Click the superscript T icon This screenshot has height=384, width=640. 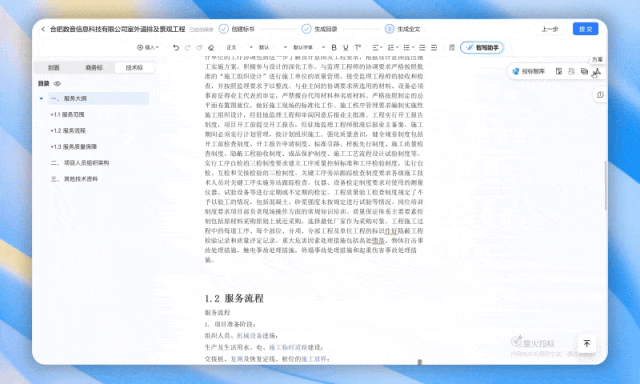click(x=358, y=48)
